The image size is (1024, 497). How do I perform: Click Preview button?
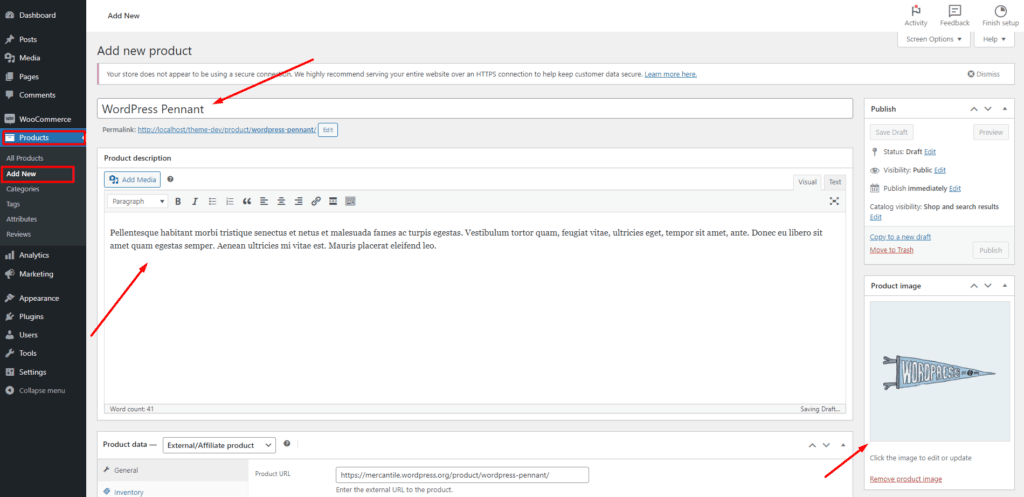(x=991, y=132)
